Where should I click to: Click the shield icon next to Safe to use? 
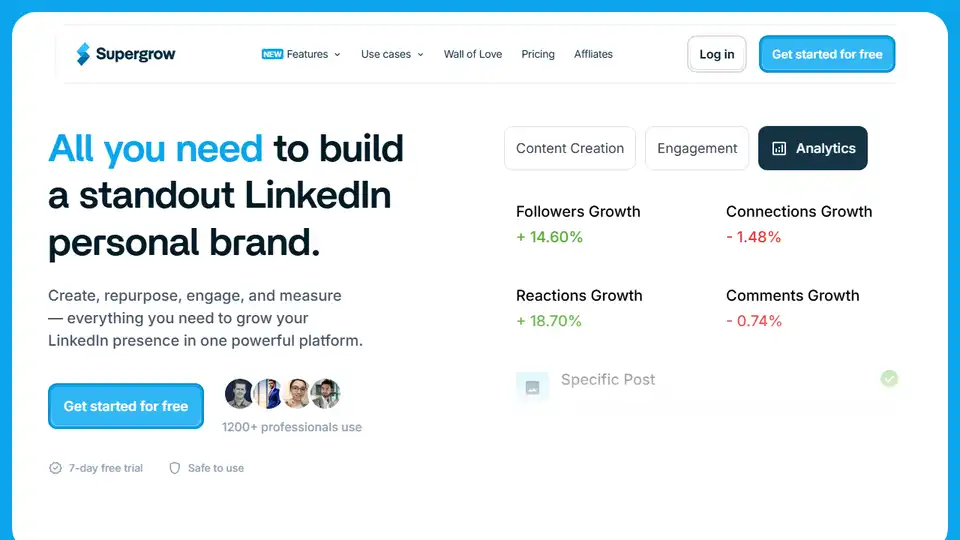tap(174, 468)
